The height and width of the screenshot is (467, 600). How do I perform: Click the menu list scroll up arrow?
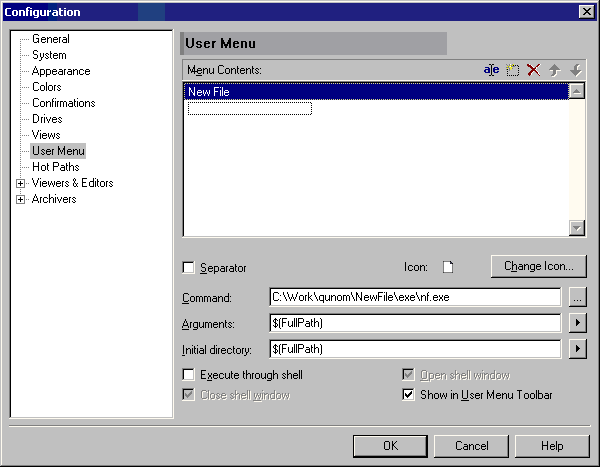(x=577, y=91)
